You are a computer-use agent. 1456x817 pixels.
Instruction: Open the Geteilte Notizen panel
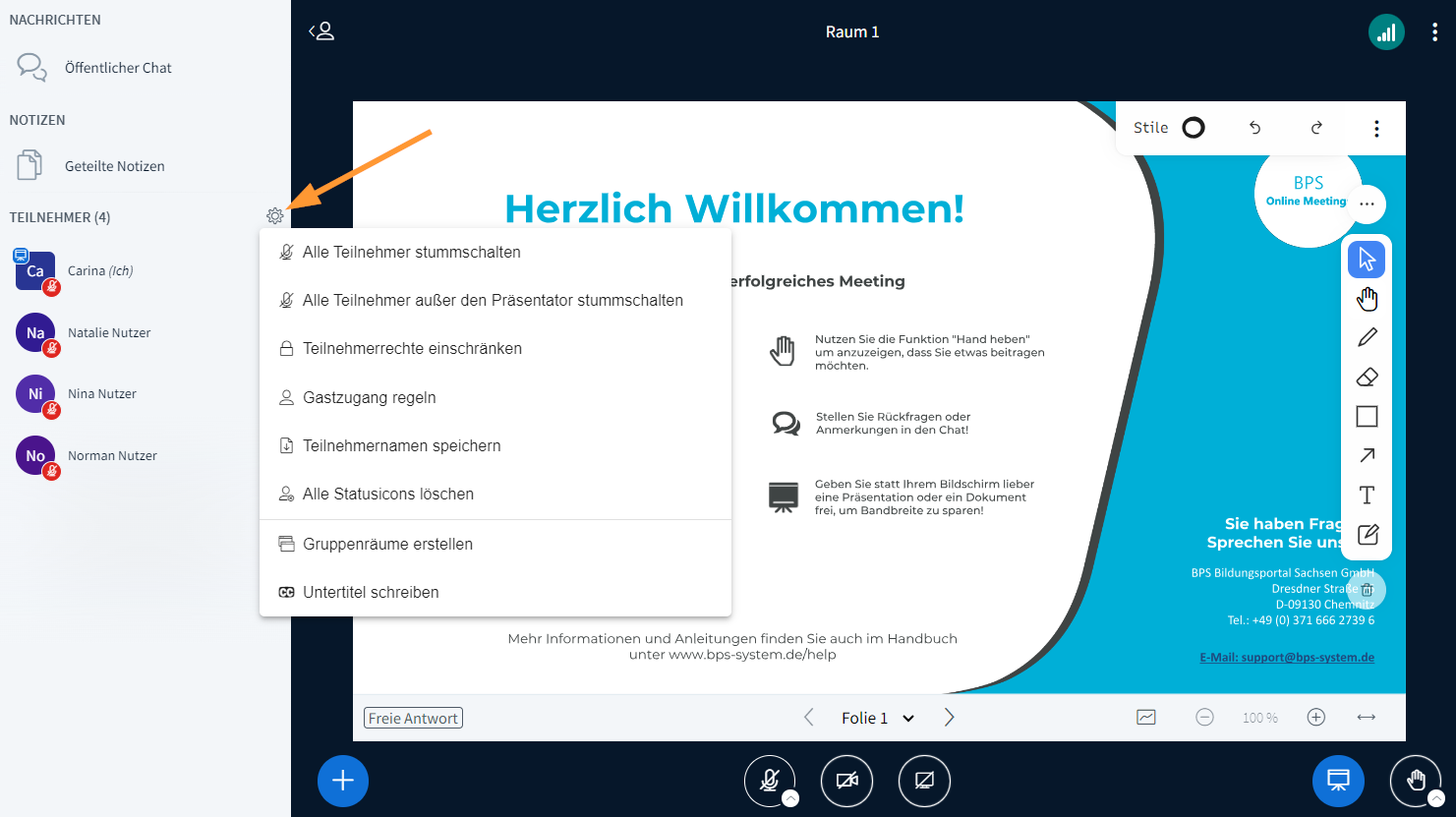click(115, 165)
